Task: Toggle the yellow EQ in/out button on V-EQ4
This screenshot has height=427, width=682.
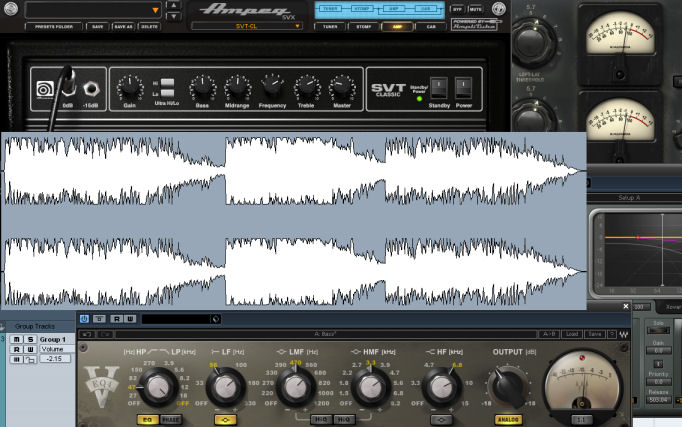Action: pos(147,420)
